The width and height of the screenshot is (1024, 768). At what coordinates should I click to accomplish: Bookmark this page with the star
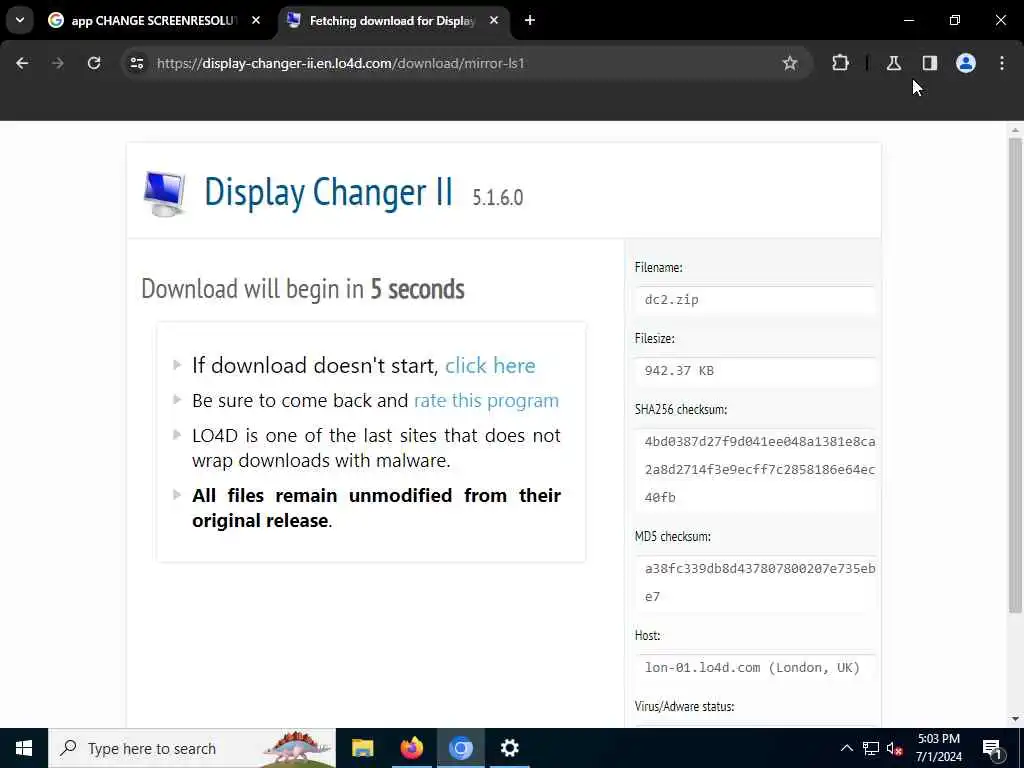(790, 63)
